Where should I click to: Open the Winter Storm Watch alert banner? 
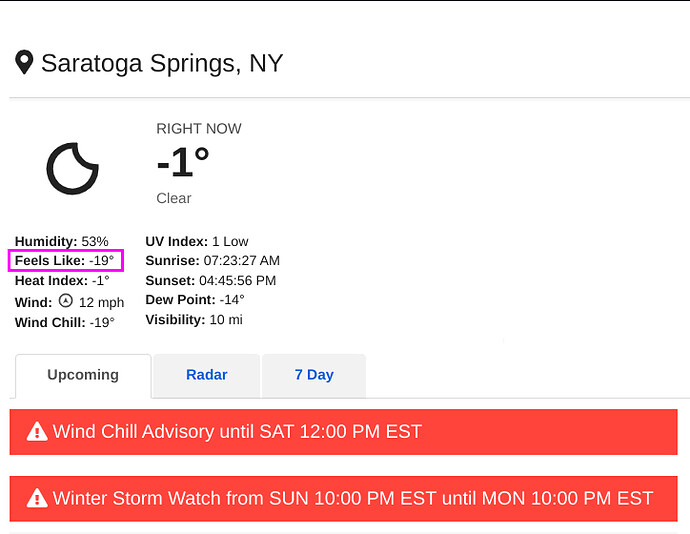(x=343, y=499)
